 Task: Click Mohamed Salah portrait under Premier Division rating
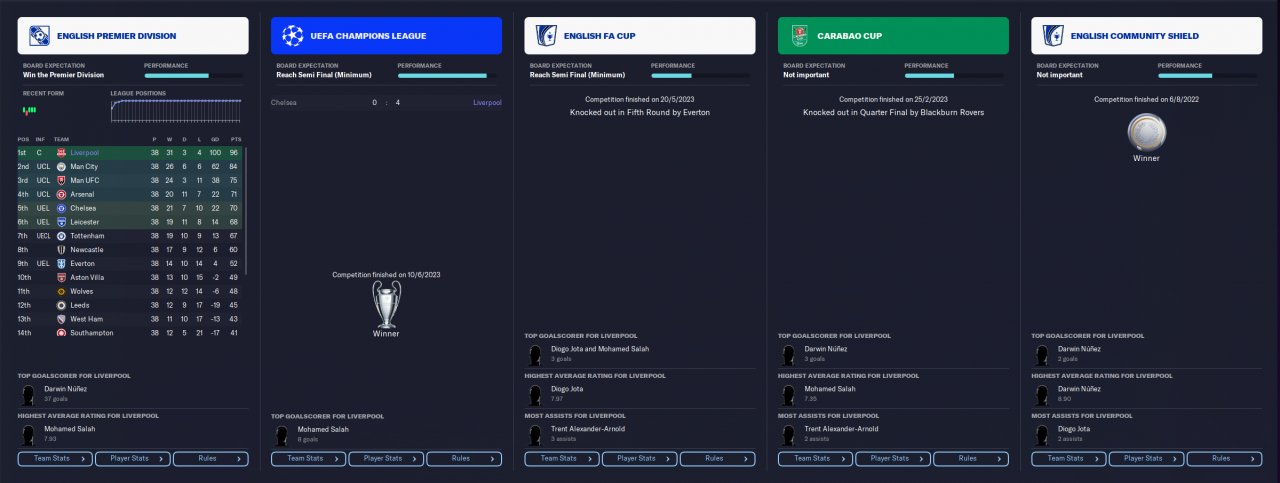pos(29,433)
